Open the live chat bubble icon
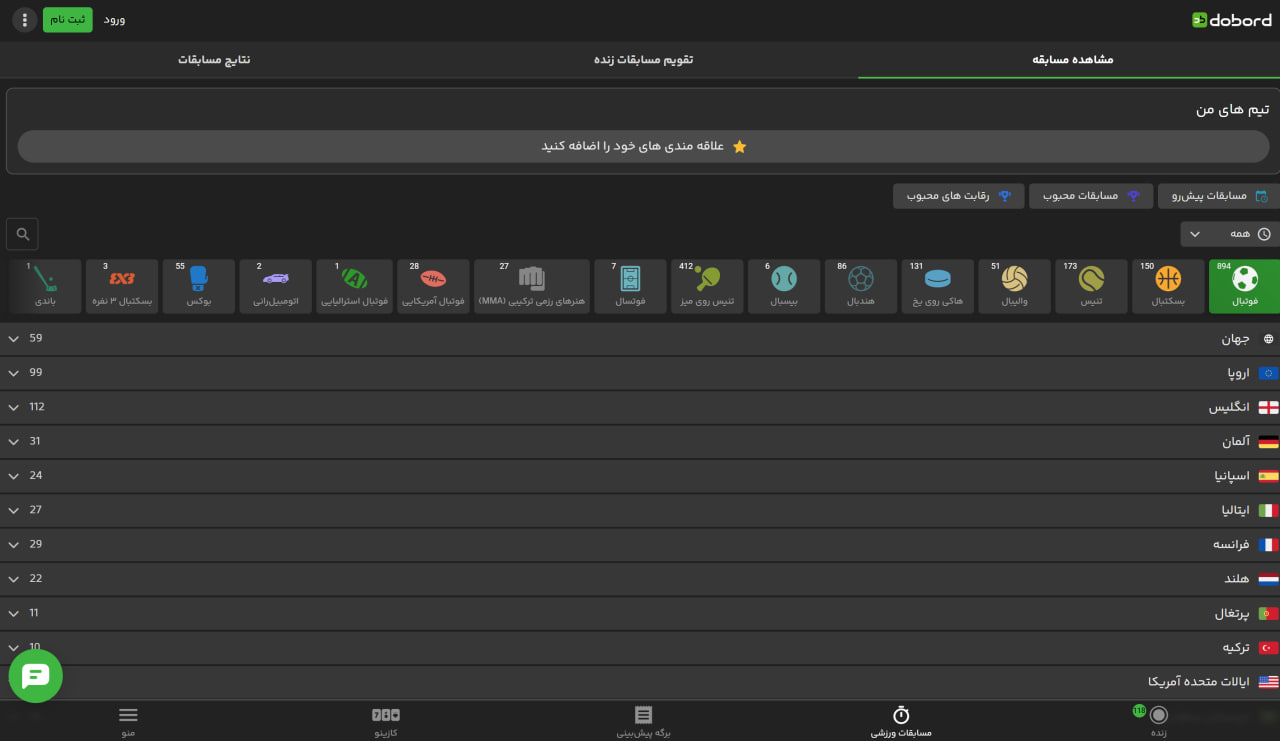This screenshot has height=741, width=1280. [36, 676]
